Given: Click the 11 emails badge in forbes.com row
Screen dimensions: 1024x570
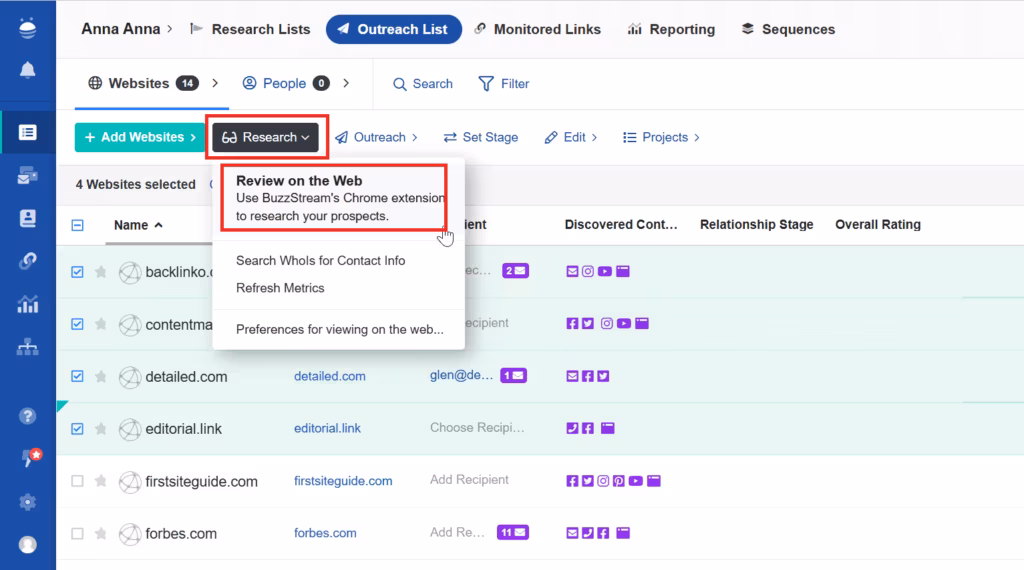Looking at the screenshot, I should coord(513,532).
